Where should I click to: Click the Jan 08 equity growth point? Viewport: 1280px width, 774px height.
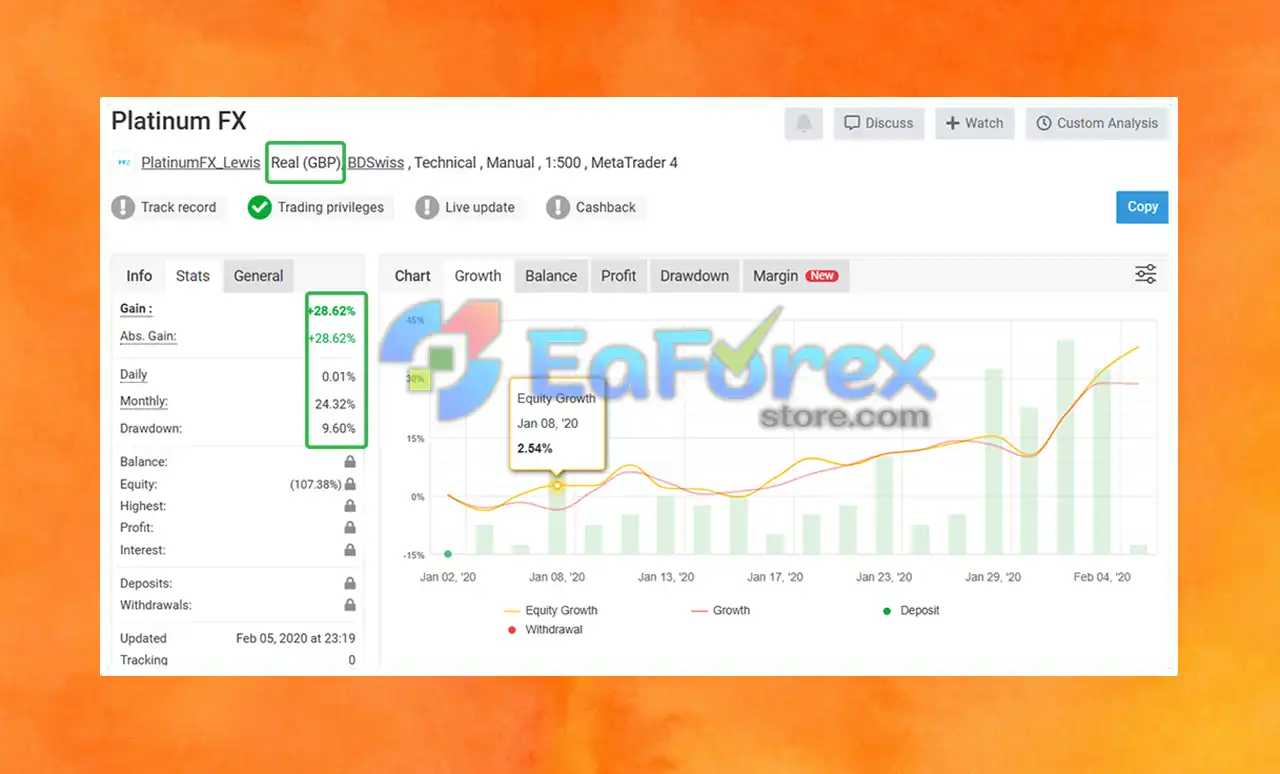pos(558,485)
